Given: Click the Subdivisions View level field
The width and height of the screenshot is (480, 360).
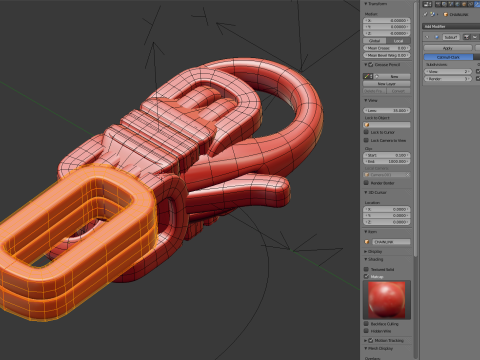Looking at the screenshot, I should (x=448, y=71).
